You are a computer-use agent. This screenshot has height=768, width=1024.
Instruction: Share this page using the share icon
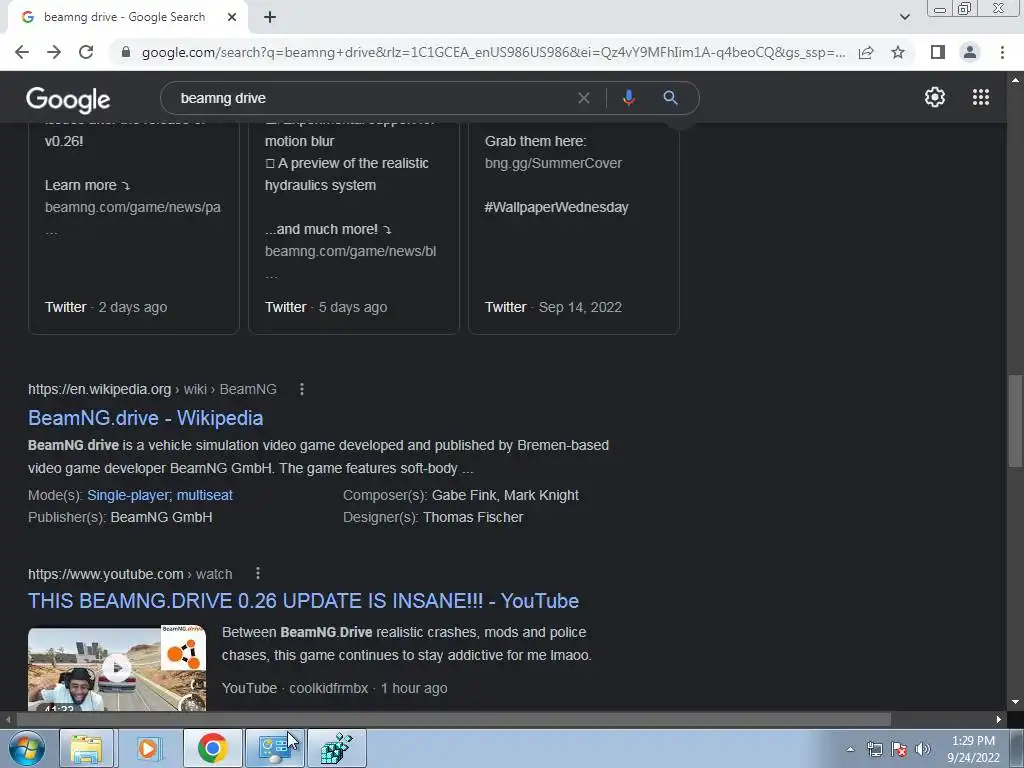click(866, 52)
